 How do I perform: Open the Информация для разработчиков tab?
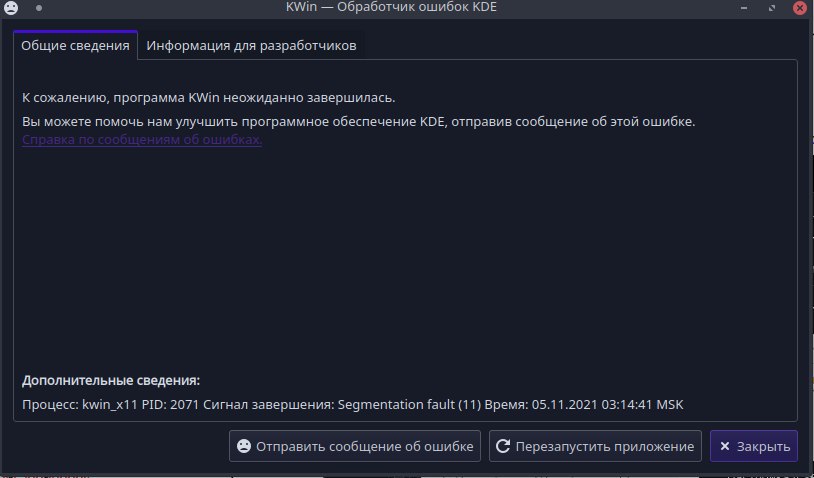[251, 45]
